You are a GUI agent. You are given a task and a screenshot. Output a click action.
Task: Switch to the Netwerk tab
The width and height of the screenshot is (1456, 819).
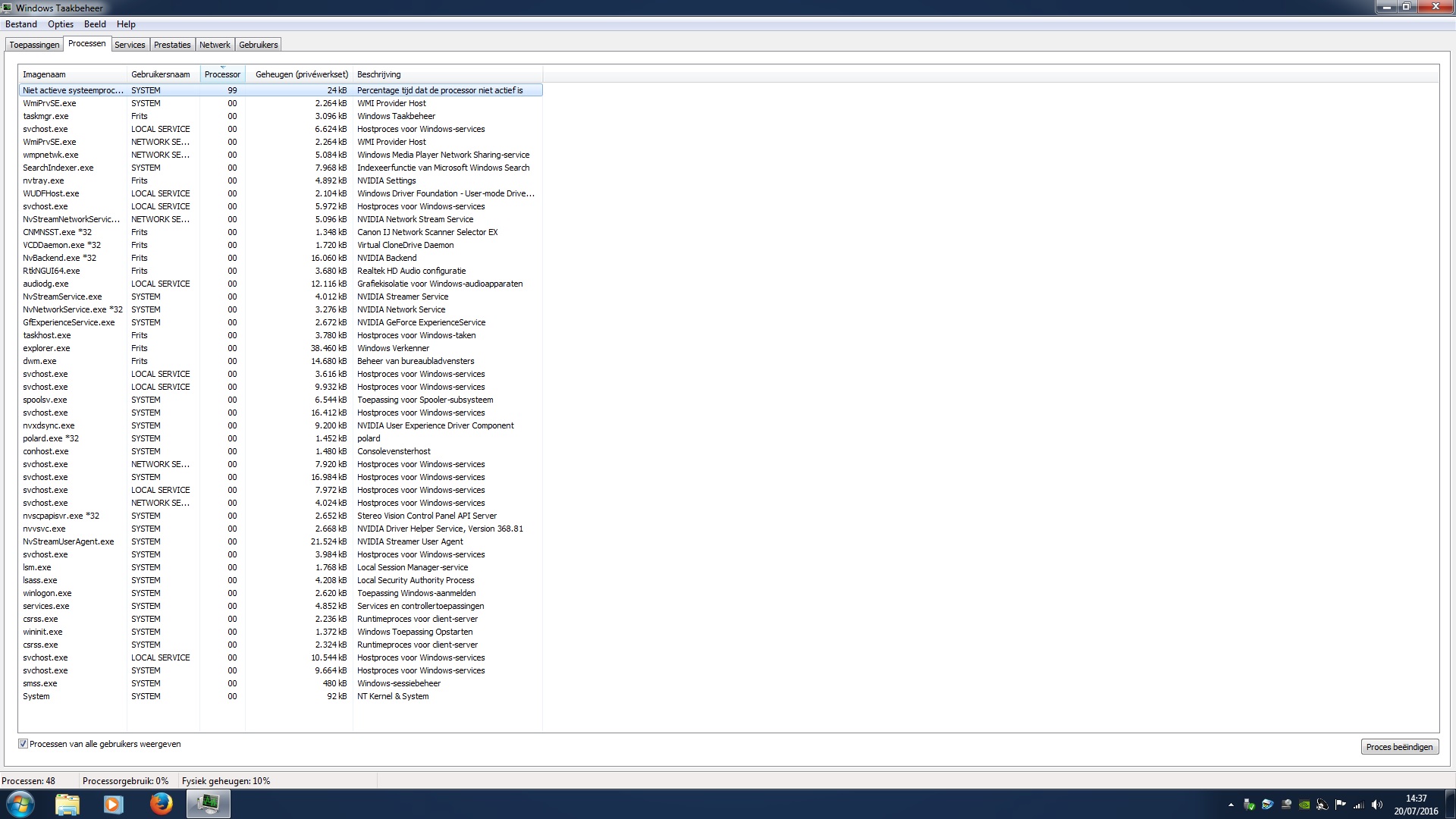[215, 45]
